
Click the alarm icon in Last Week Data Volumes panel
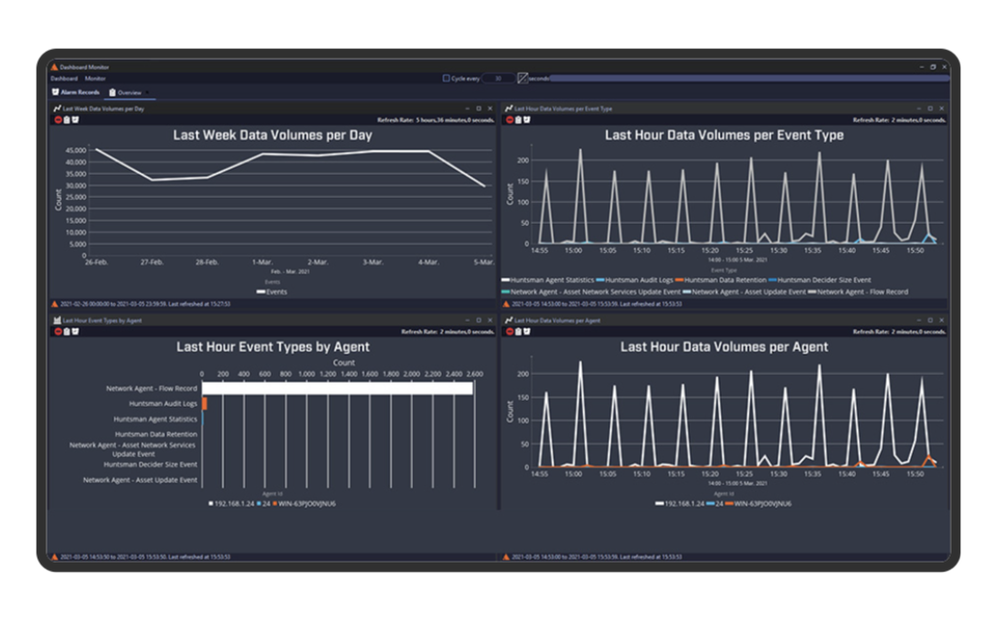click(x=75, y=120)
